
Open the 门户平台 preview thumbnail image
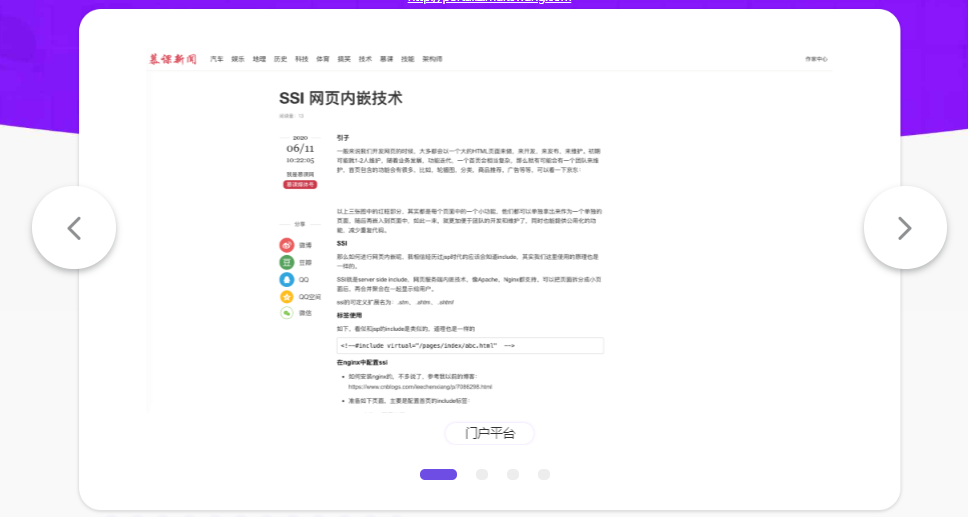[490, 229]
